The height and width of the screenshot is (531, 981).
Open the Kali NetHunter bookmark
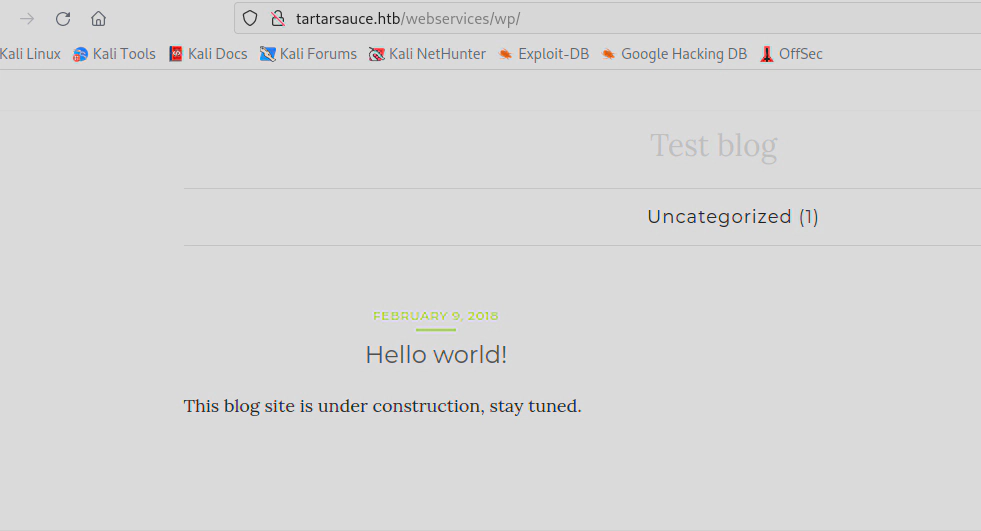click(x=427, y=54)
